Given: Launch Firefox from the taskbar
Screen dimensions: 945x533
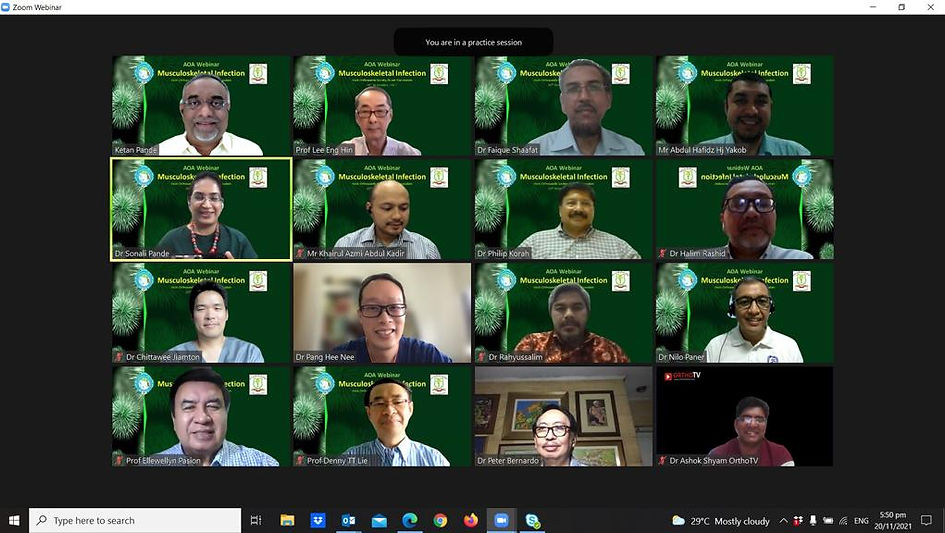Looking at the screenshot, I should tap(471, 520).
